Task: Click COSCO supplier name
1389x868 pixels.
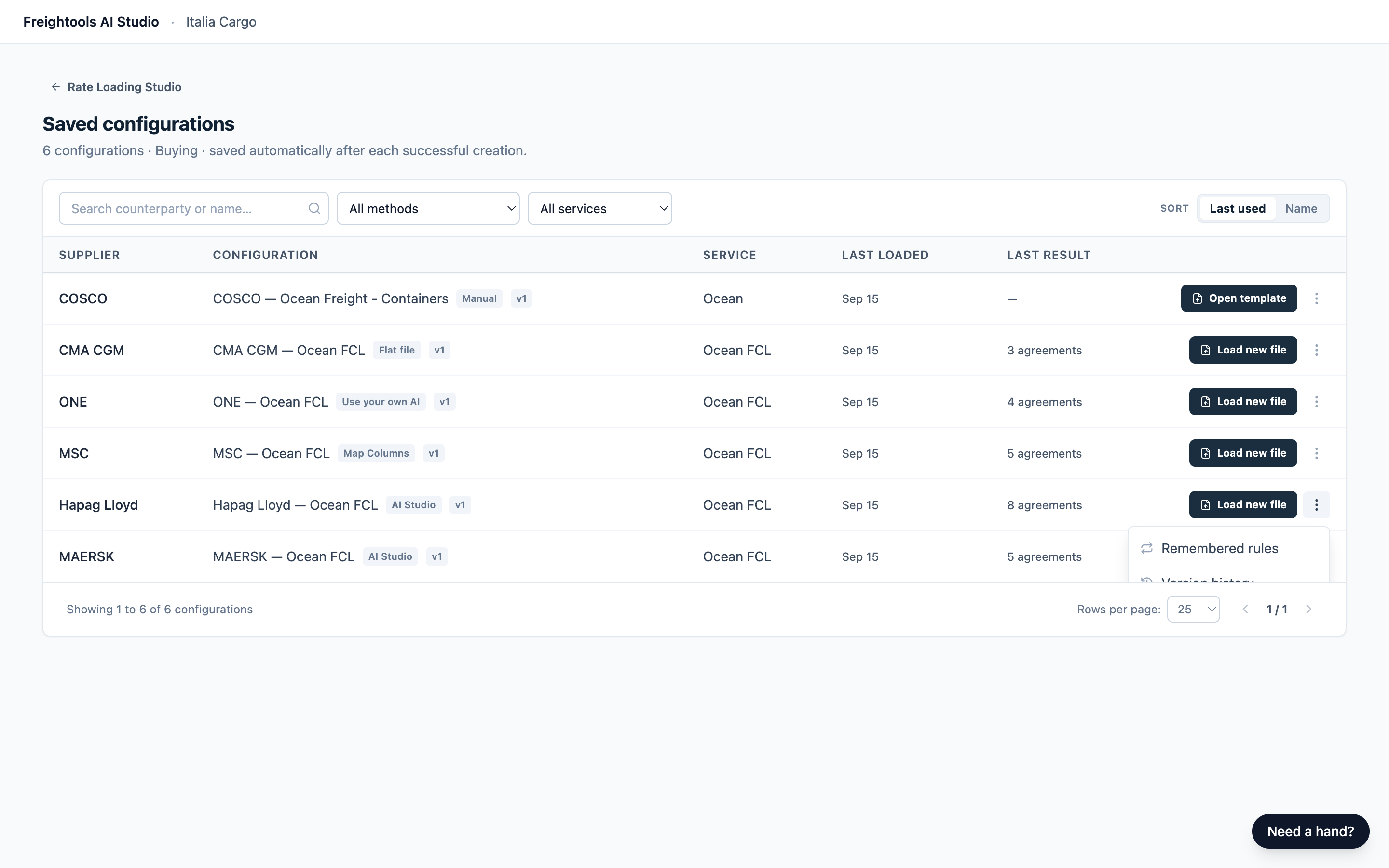Action: (x=83, y=298)
